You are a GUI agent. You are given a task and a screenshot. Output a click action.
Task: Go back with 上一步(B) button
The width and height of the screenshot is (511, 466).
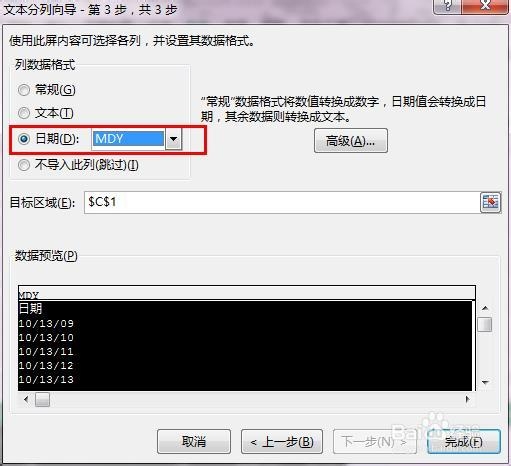click(x=282, y=442)
